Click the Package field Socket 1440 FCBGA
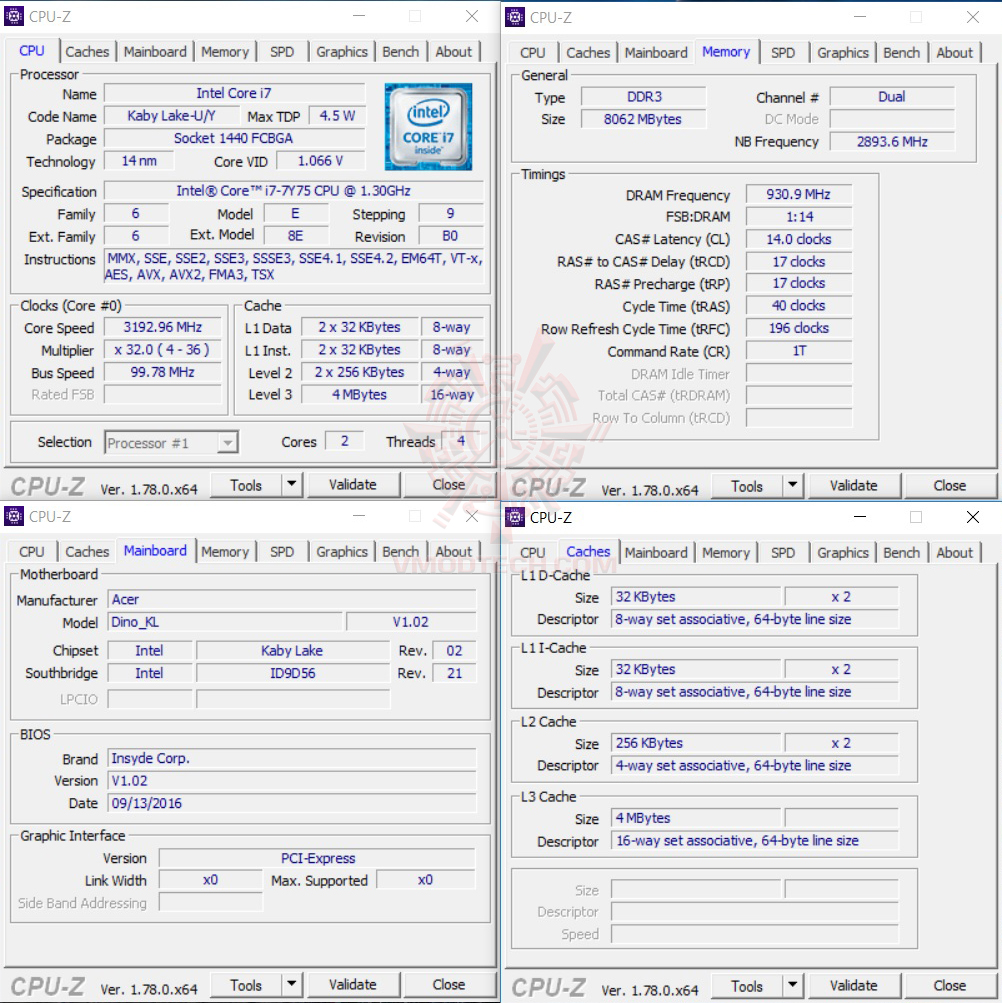 click(234, 139)
